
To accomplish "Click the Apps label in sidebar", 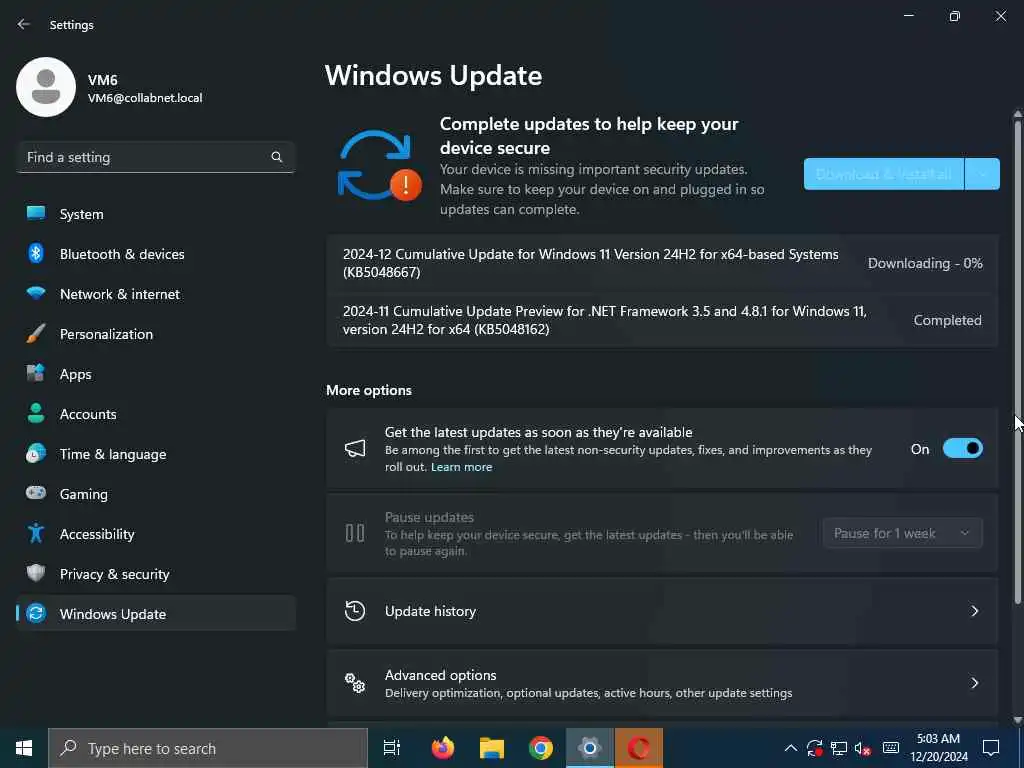I will (75, 374).
